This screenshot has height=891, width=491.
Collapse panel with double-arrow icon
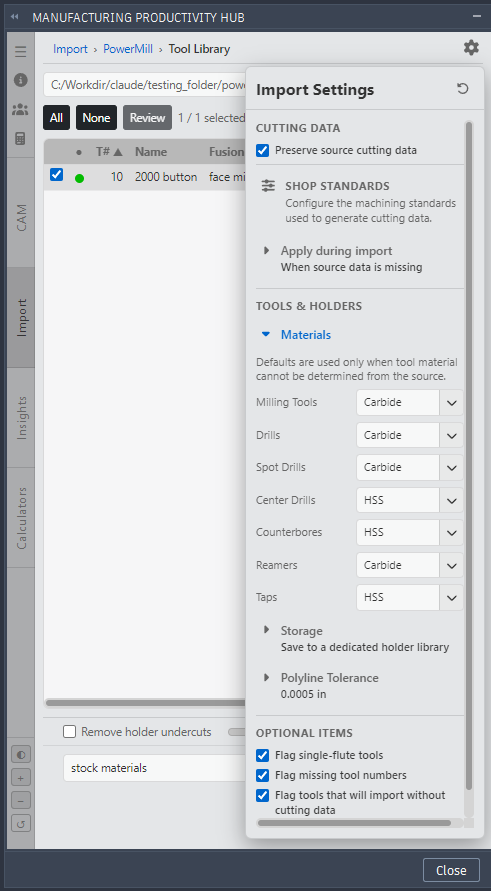click(x=14, y=17)
